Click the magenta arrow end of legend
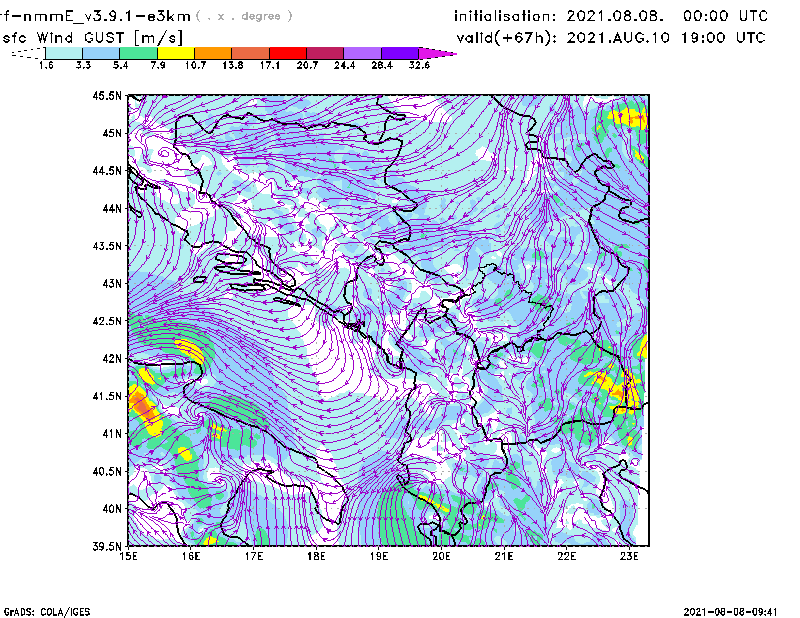Viewport: 800px width, 618px height. 437,53
